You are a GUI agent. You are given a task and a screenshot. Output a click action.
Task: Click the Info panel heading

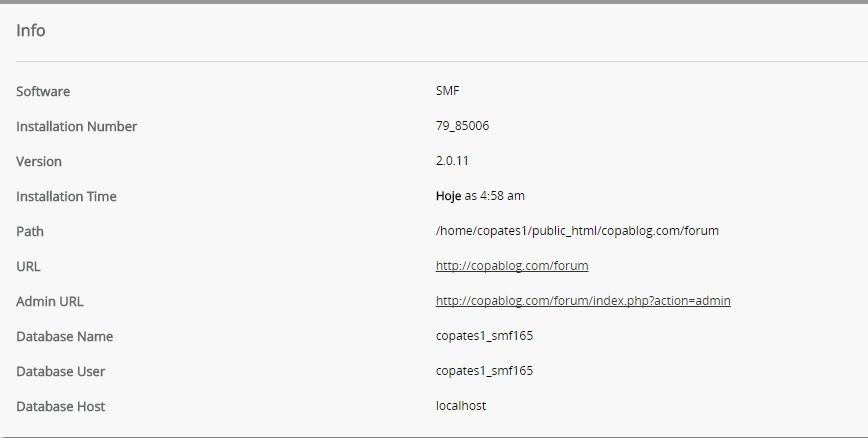coord(30,30)
